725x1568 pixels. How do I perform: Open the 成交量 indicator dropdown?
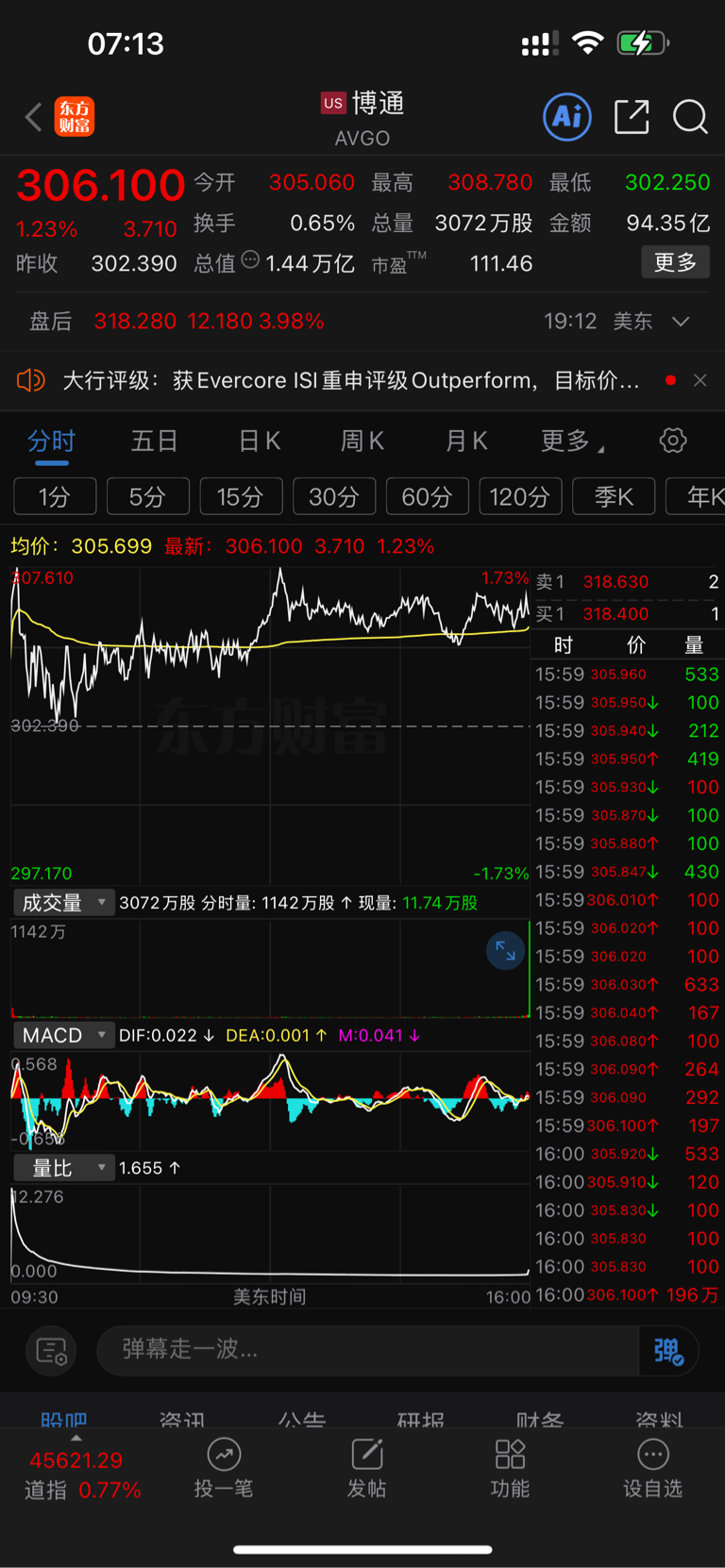pos(63,903)
